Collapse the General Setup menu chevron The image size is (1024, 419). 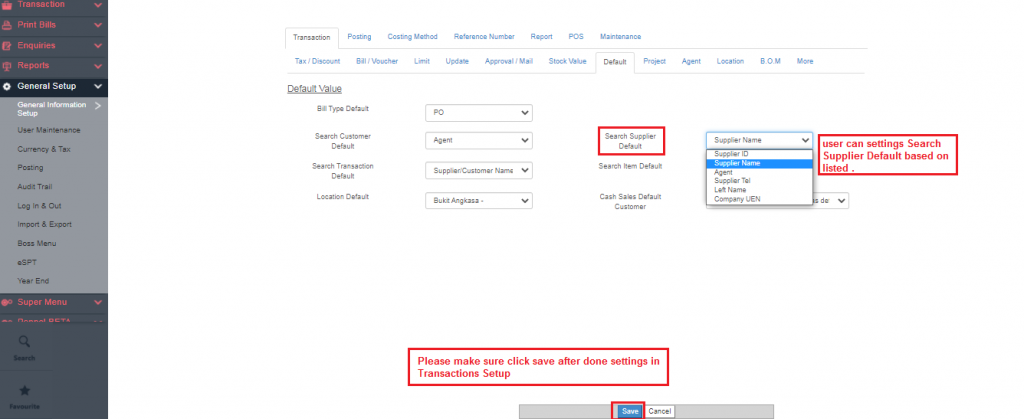[x=97, y=86]
